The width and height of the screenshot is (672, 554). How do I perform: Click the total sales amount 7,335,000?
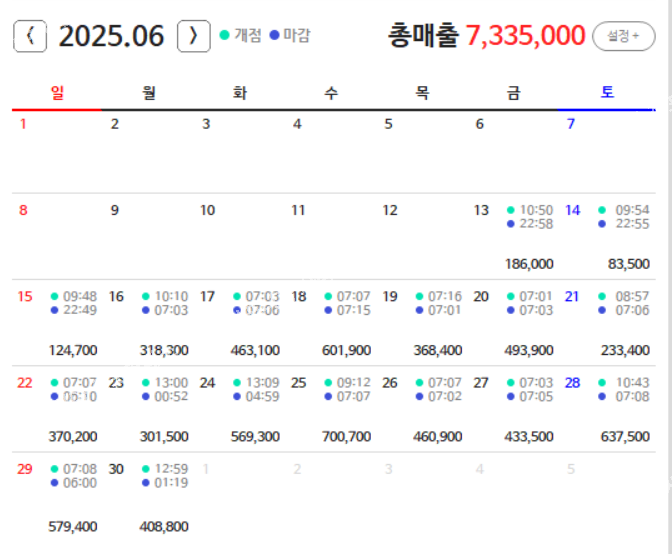[525, 36]
